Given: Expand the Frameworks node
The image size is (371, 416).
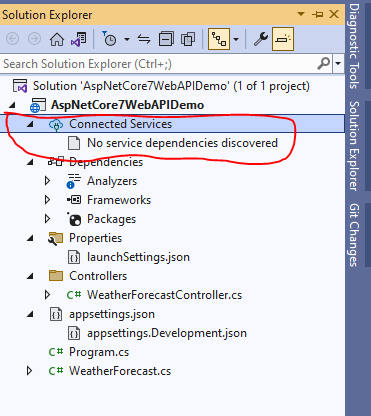Looking at the screenshot, I should [x=47, y=200].
